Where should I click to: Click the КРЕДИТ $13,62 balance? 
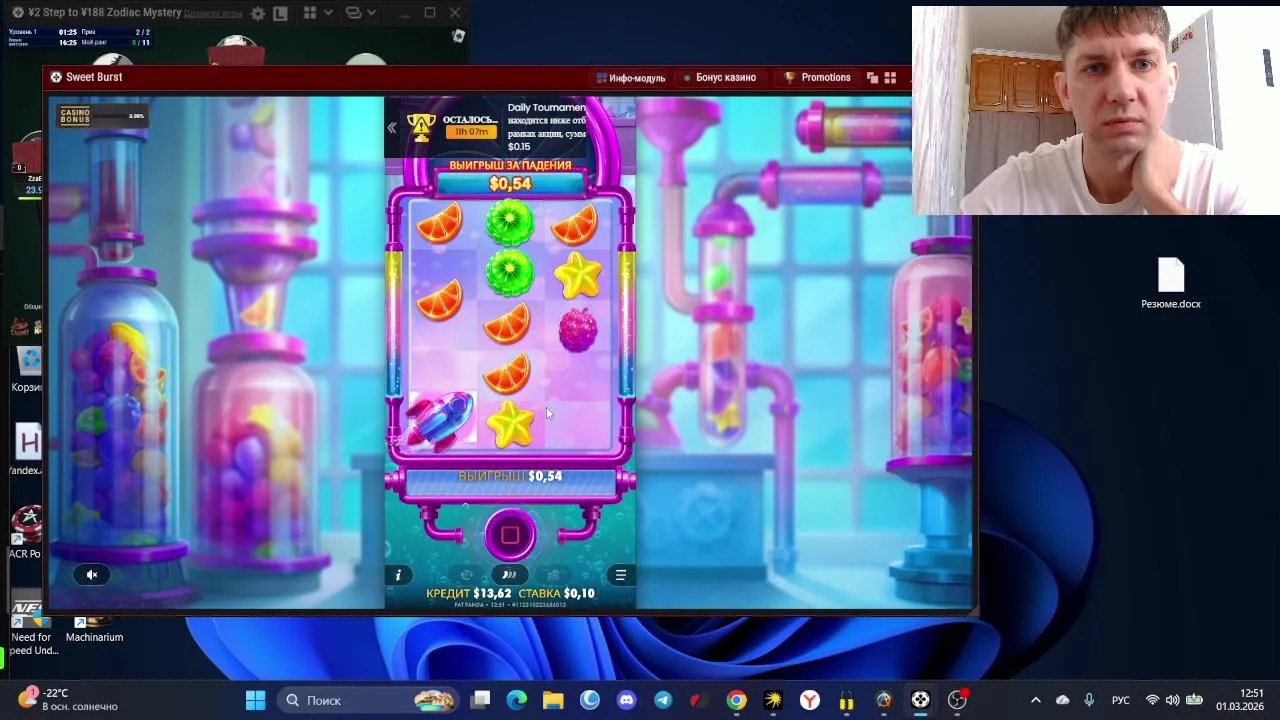point(469,593)
